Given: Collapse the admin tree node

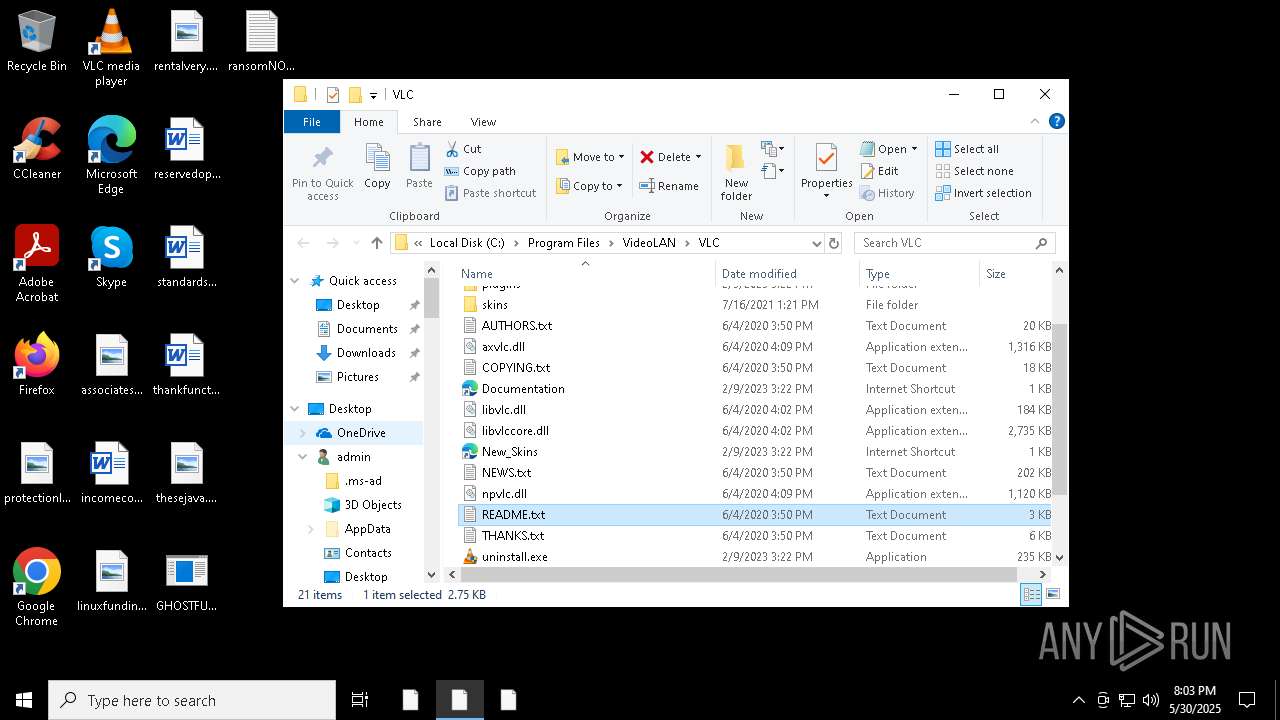Looking at the screenshot, I should (303, 457).
